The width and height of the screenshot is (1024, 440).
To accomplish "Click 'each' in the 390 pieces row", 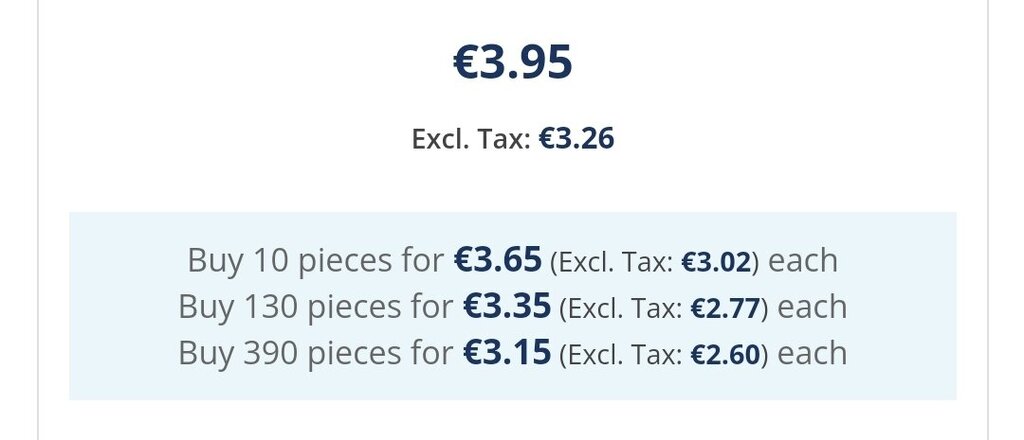I will (812, 353).
